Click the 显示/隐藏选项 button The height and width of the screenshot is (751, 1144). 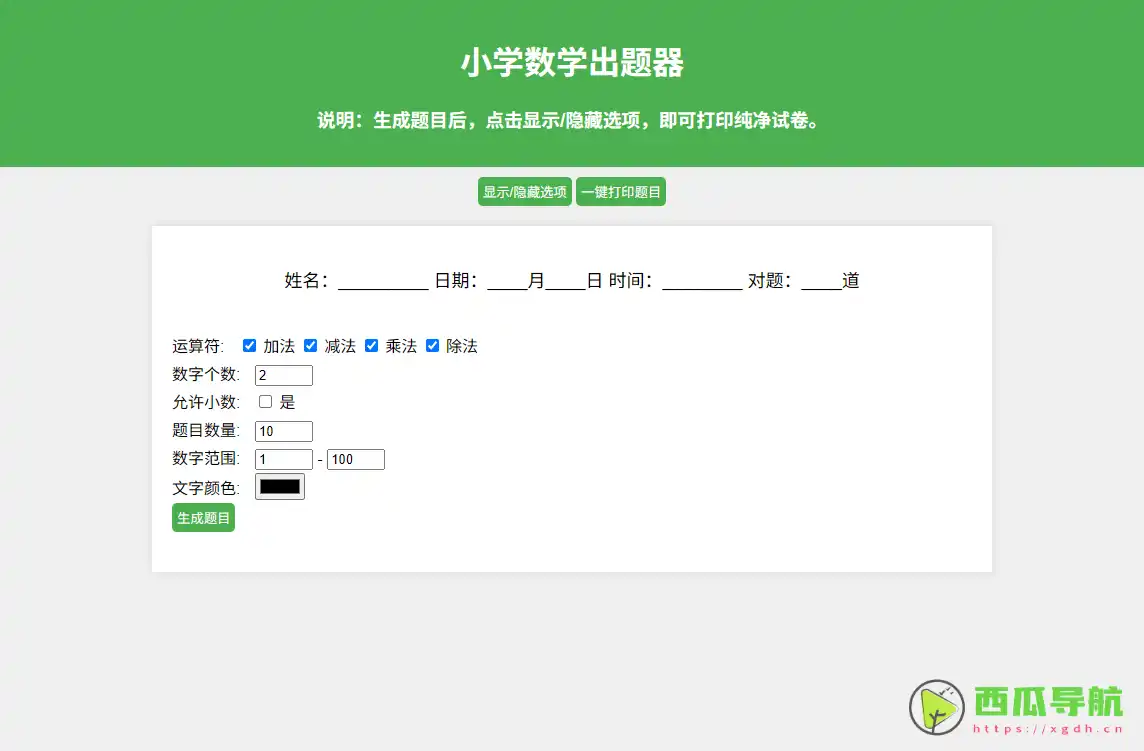coord(525,192)
